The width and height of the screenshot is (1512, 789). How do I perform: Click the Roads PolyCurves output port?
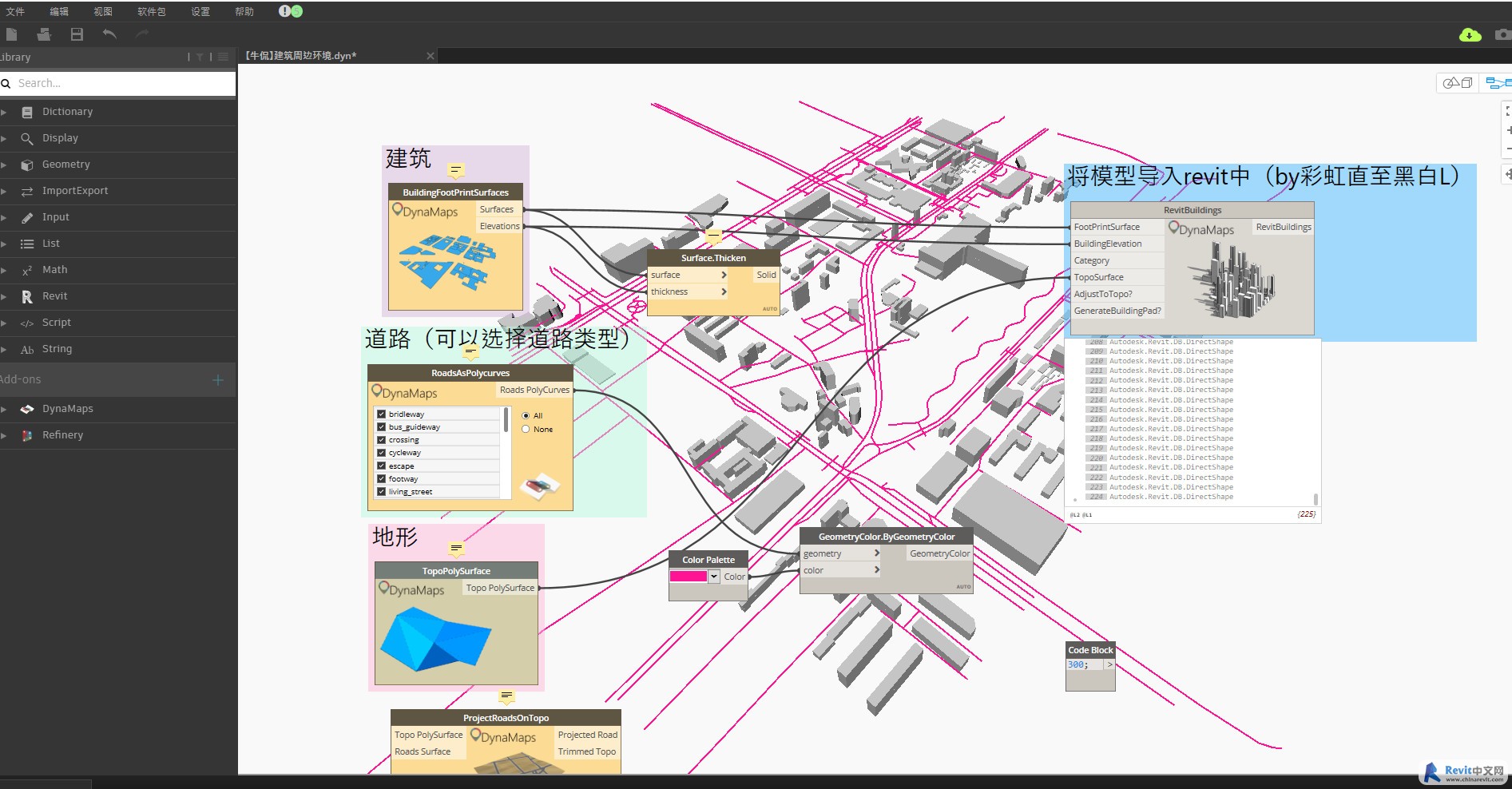[x=534, y=390]
